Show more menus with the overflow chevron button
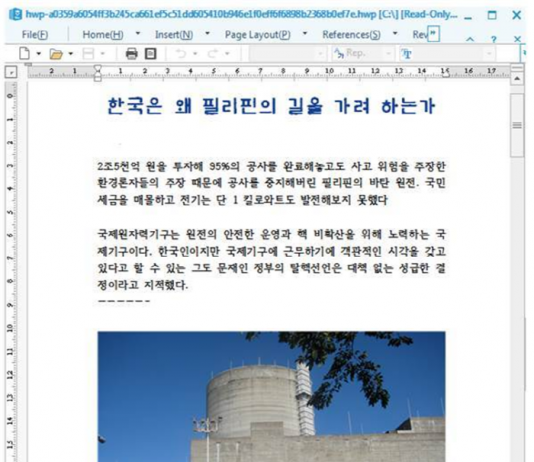The height and width of the screenshot is (462, 534). click(434, 33)
